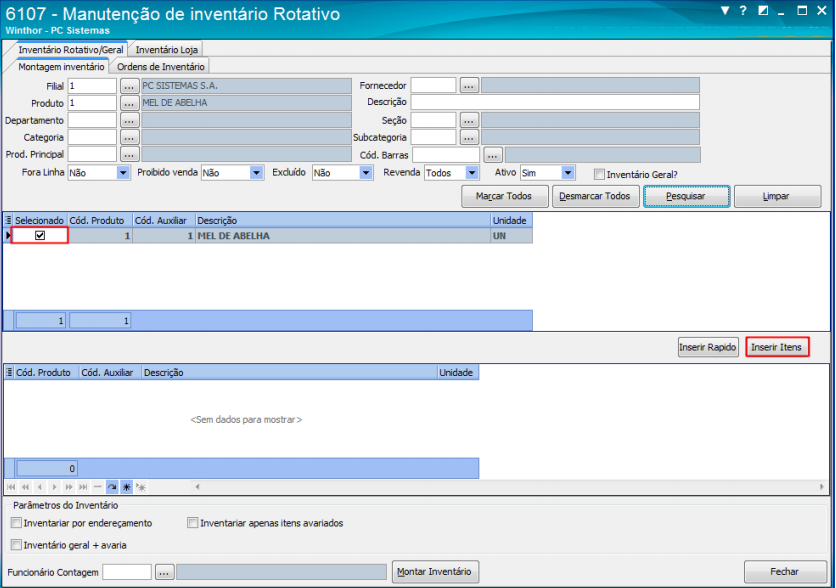The width and height of the screenshot is (836, 588).
Task: Open the Subcategoria lookup ellipsis button
Action: 469,138
